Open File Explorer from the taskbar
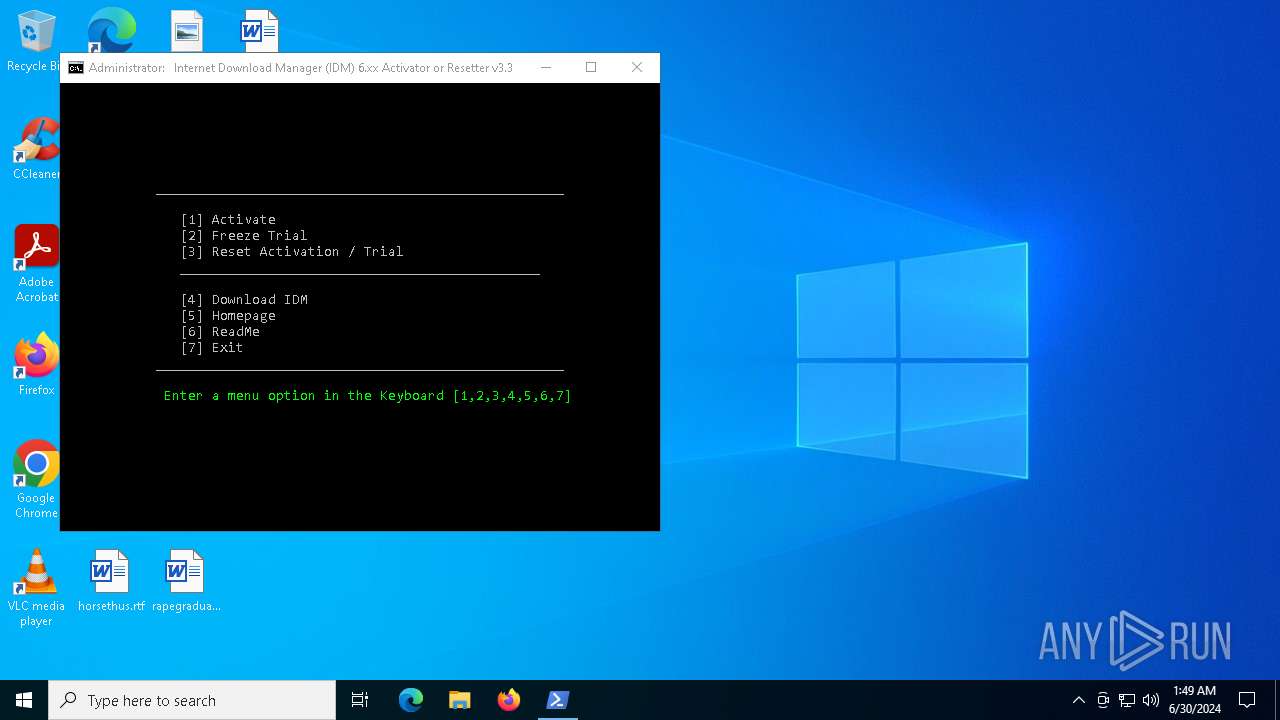This screenshot has height=720, width=1280. (460, 700)
